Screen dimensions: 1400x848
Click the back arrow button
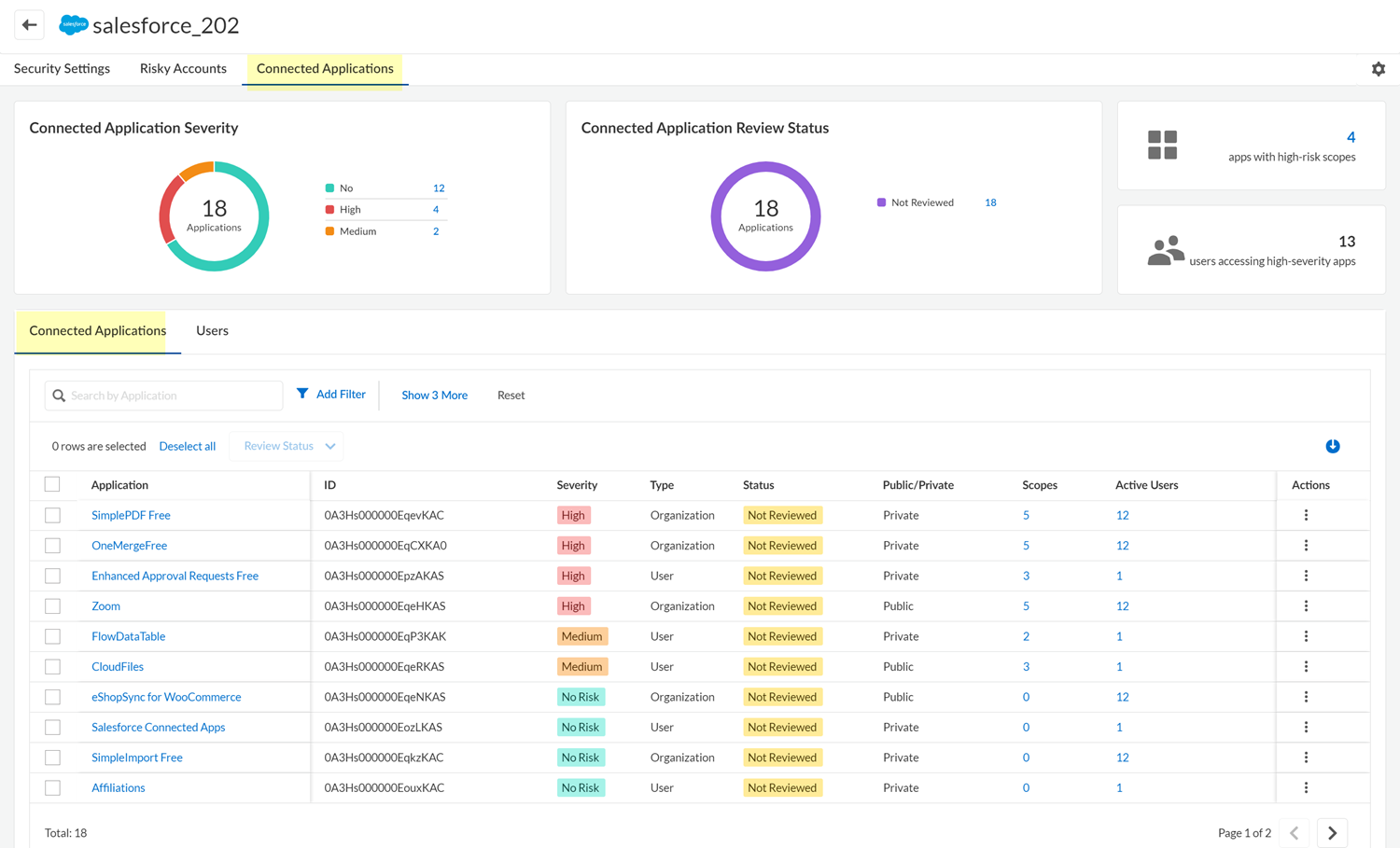point(29,25)
